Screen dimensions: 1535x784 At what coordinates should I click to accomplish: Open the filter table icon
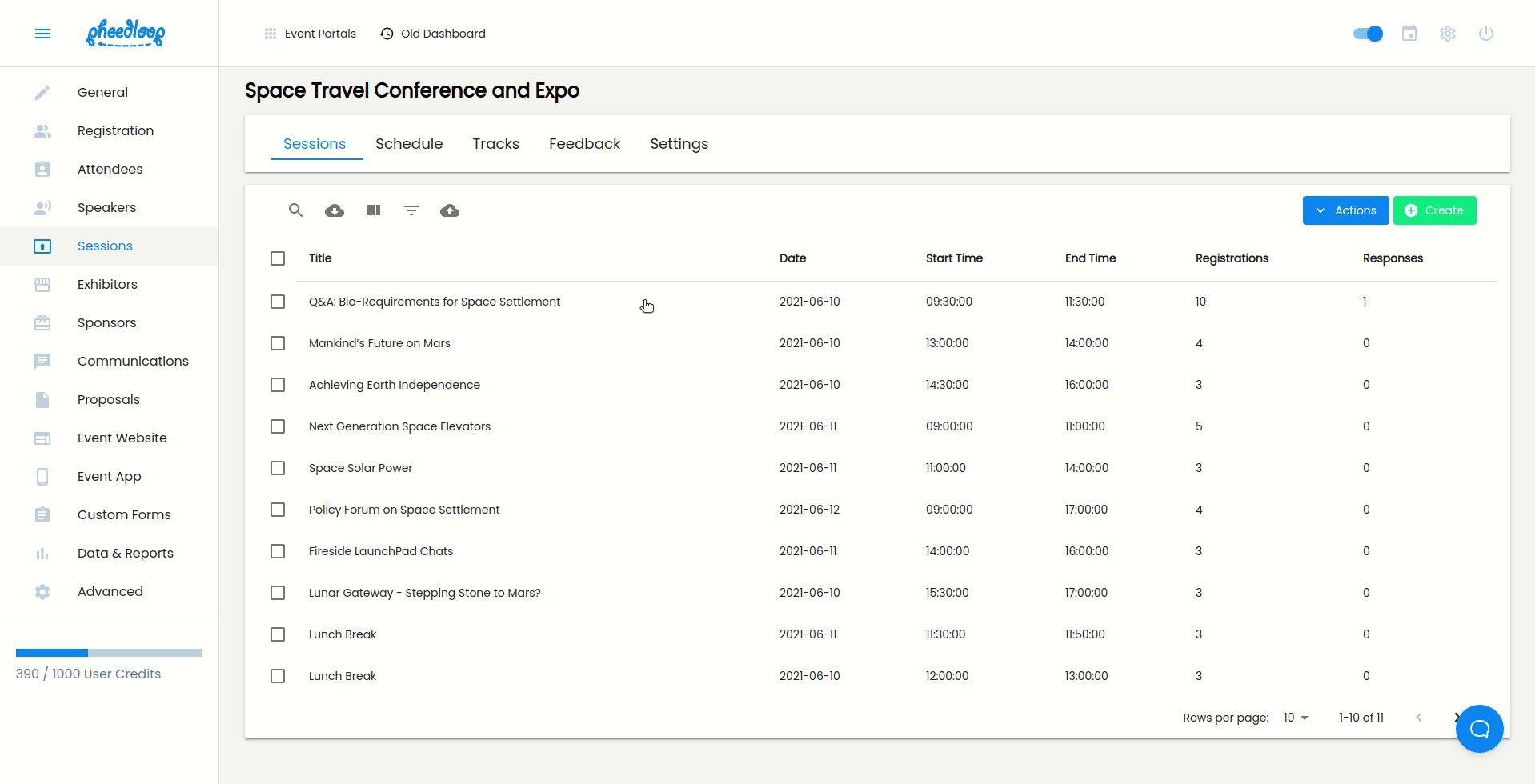(x=411, y=210)
